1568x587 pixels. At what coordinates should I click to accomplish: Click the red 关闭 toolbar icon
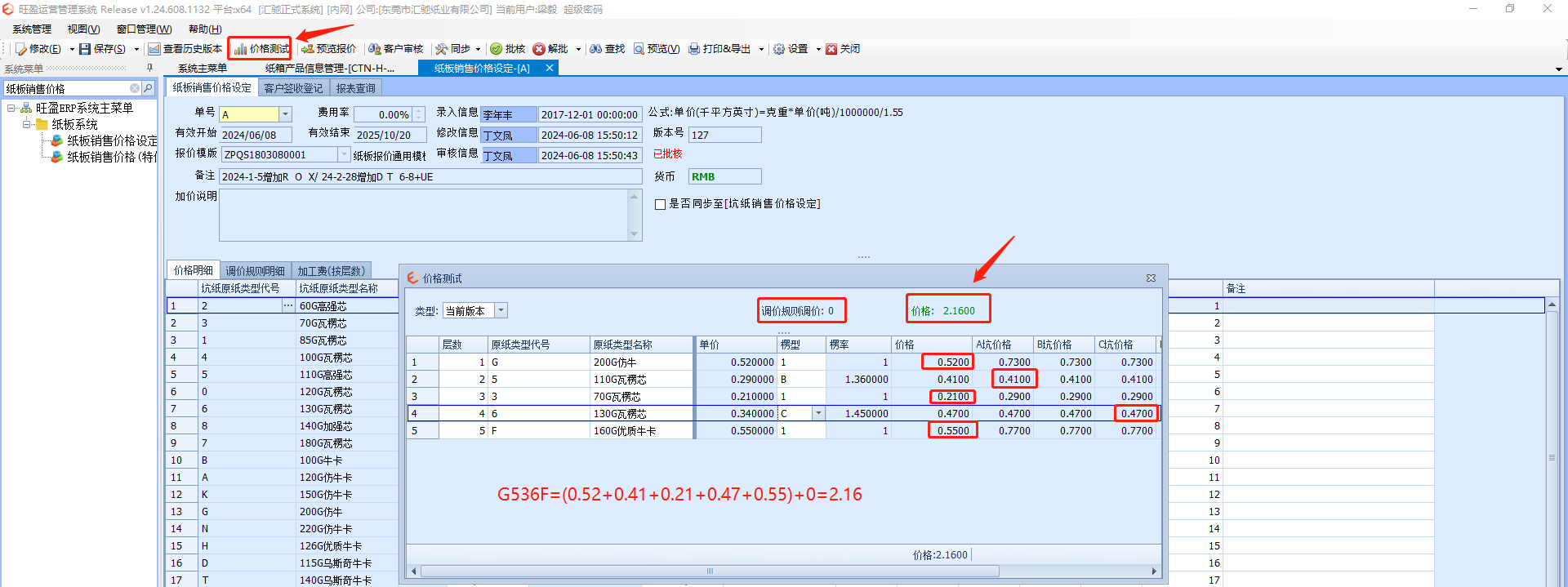pyautogui.click(x=831, y=49)
